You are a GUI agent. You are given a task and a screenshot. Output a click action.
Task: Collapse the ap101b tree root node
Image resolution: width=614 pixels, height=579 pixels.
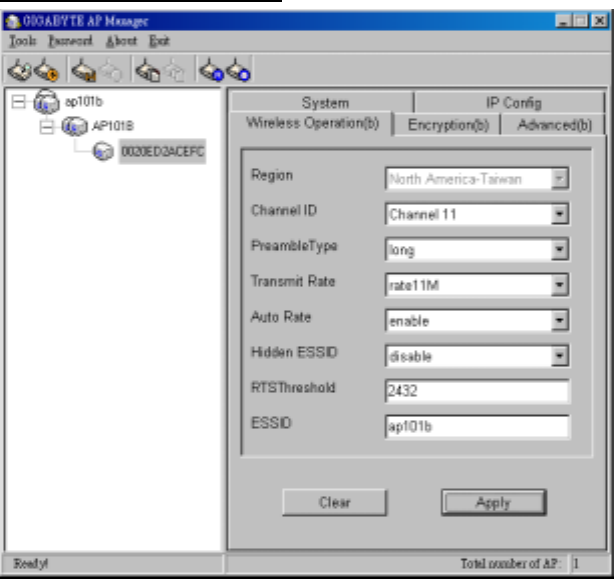[18, 102]
